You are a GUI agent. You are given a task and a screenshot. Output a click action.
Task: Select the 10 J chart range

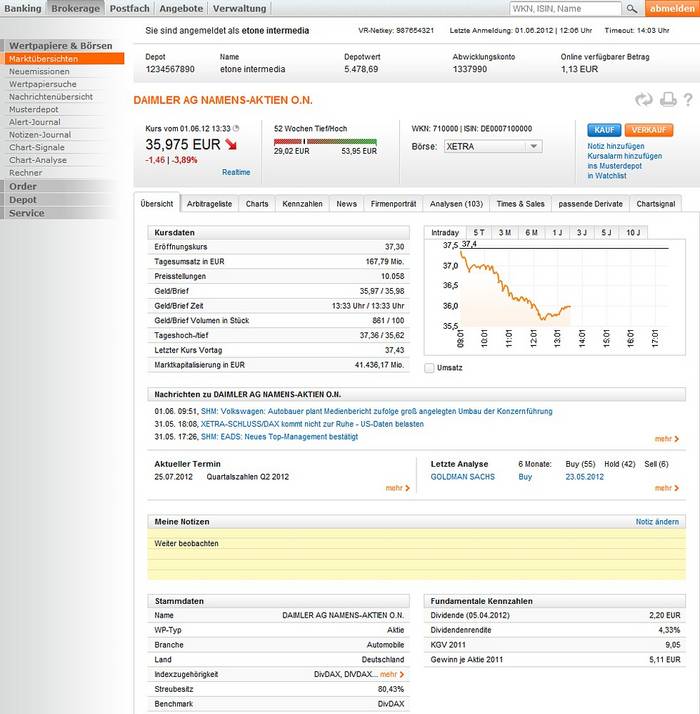633,233
